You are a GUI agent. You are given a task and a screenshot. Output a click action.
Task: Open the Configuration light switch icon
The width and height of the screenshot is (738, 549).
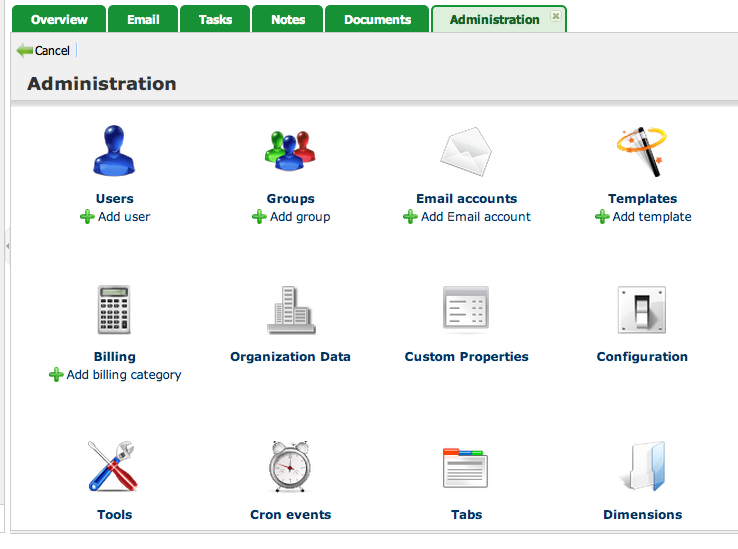coord(642,310)
